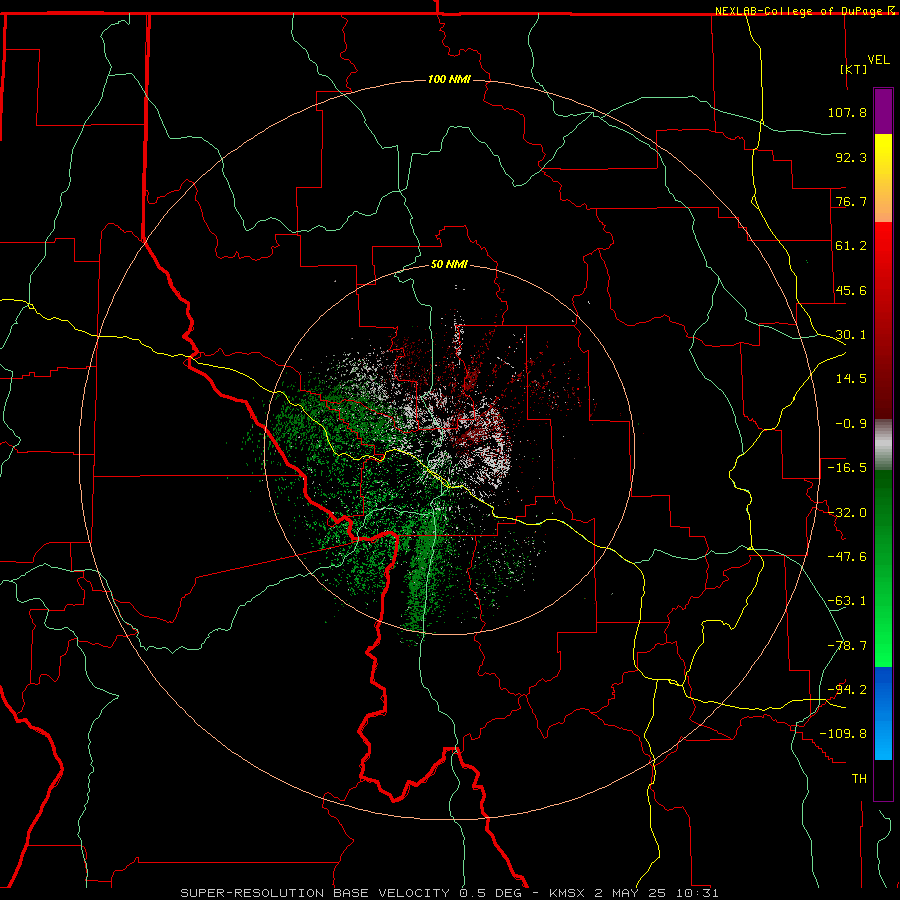
Task: Click the 45.6 velocity scale value
Action: tap(851, 290)
